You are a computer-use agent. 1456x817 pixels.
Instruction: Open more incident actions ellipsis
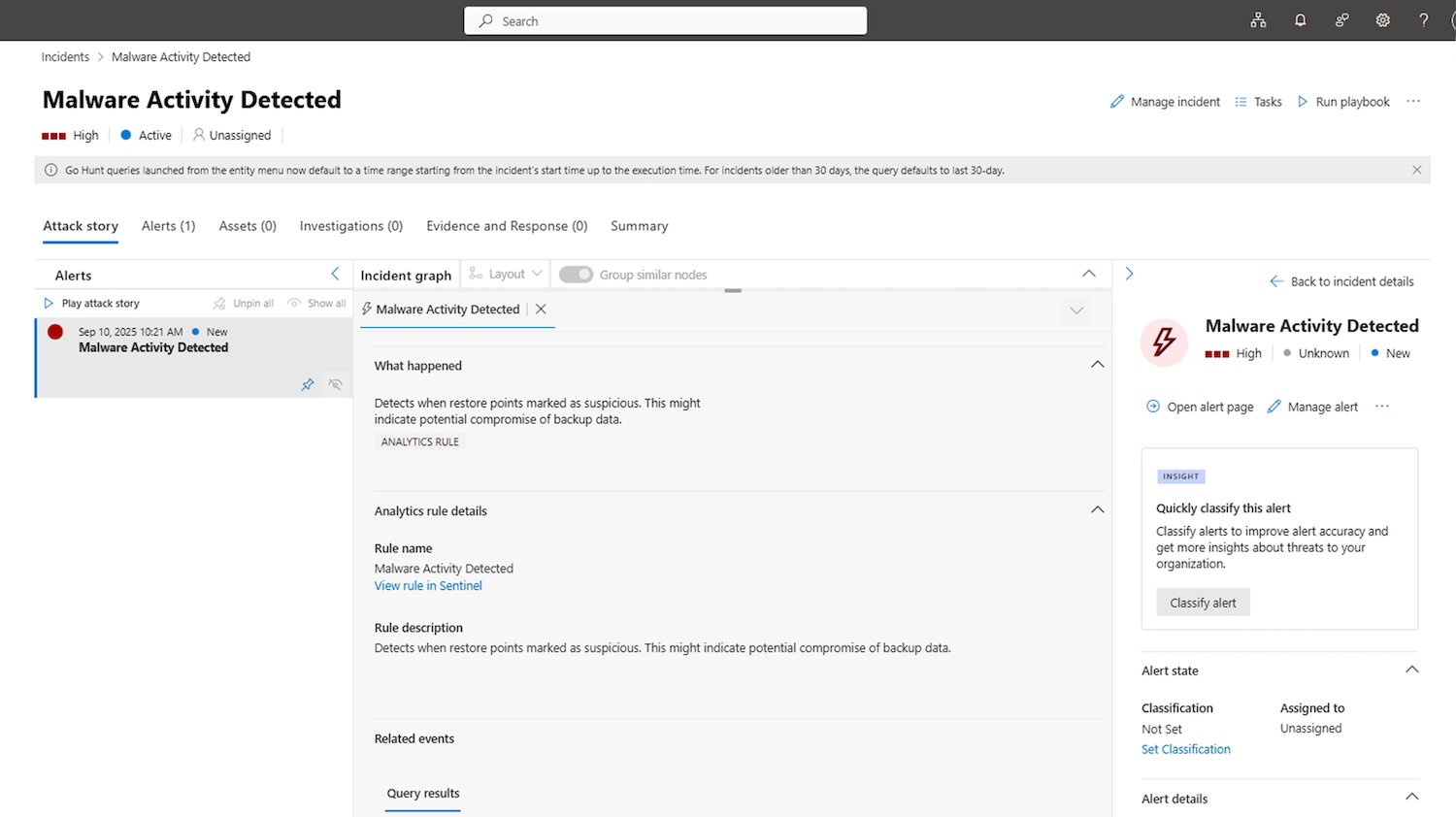point(1413,102)
